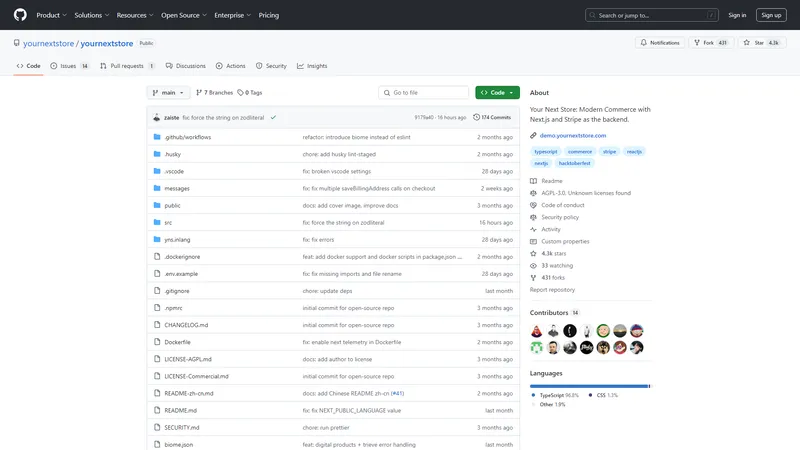Expand the Resources menu

tap(135, 15)
